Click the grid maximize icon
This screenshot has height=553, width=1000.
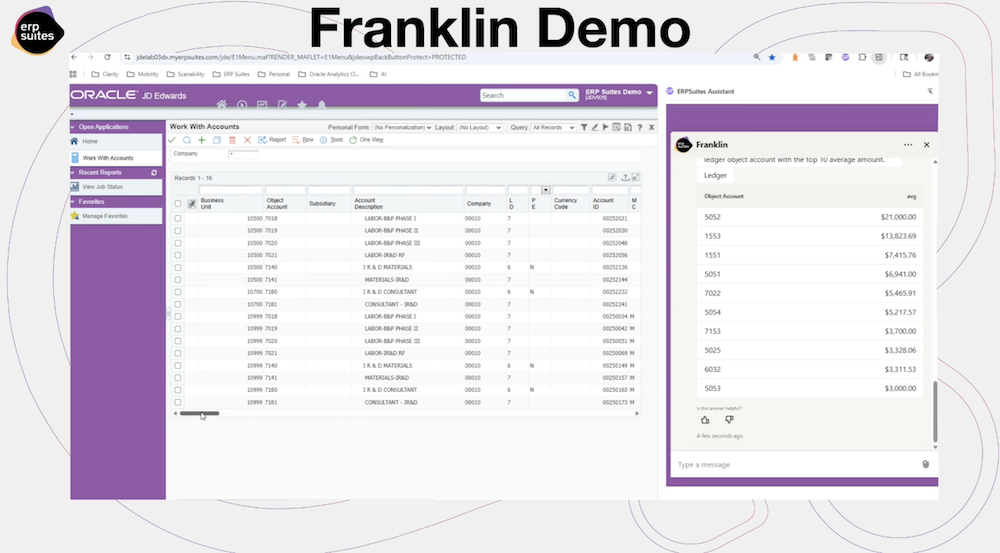pos(636,177)
